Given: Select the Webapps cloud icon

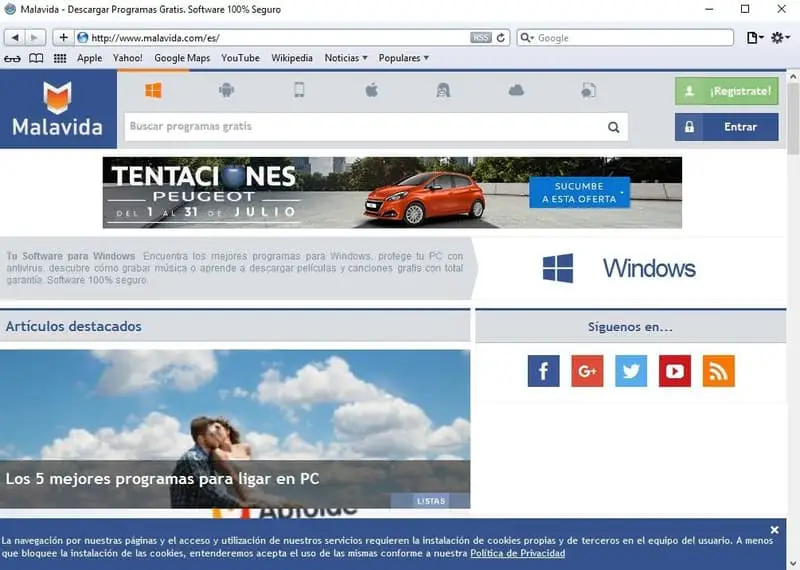Looking at the screenshot, I should click(x=516, y=91).
